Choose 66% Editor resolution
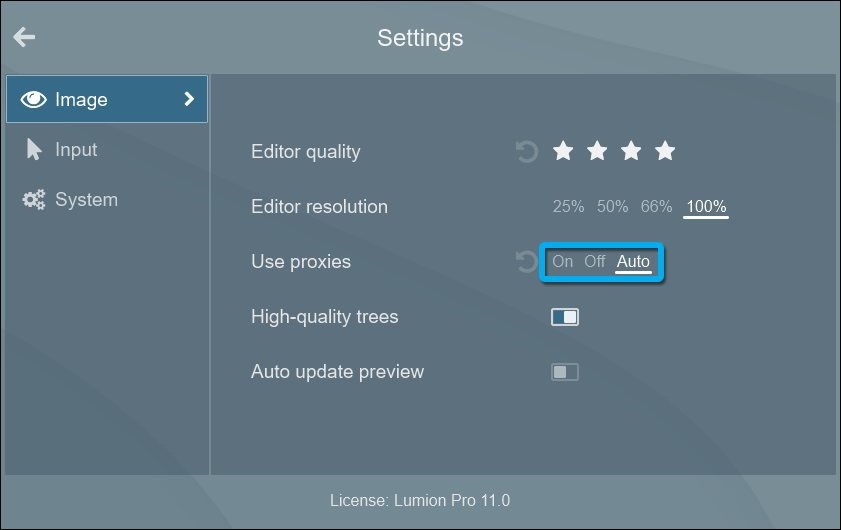The width and height of the screenshot is (841, 530). coord(656,207)
